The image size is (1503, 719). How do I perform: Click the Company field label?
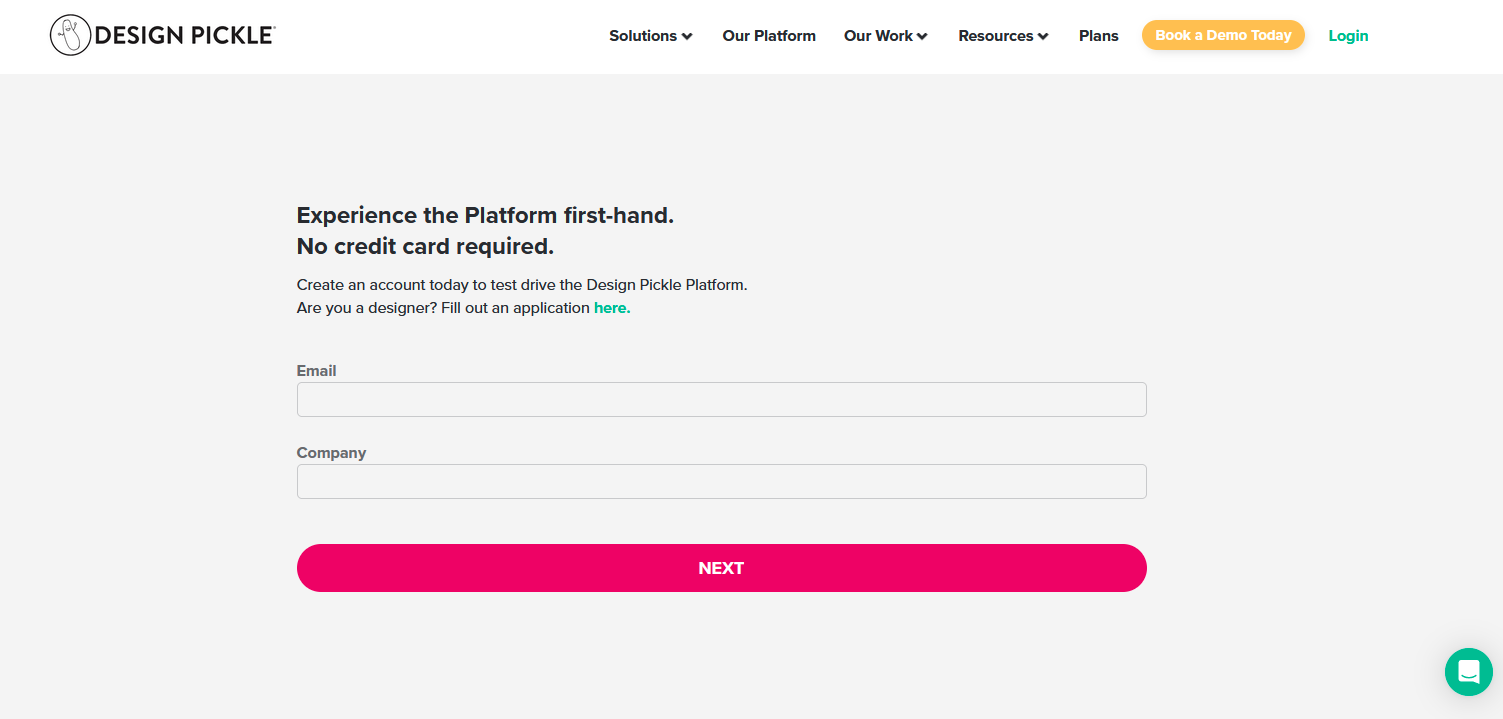coord(331,453)
